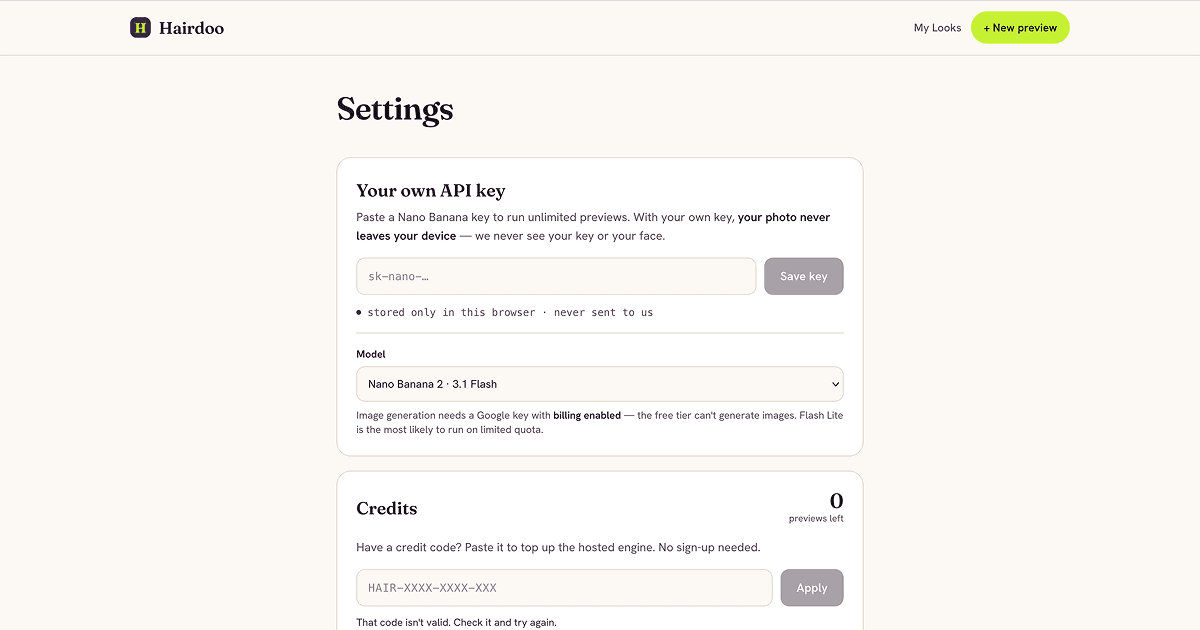Open the My Looks page
The image size is (1200, 630).
tap(937, 28)
